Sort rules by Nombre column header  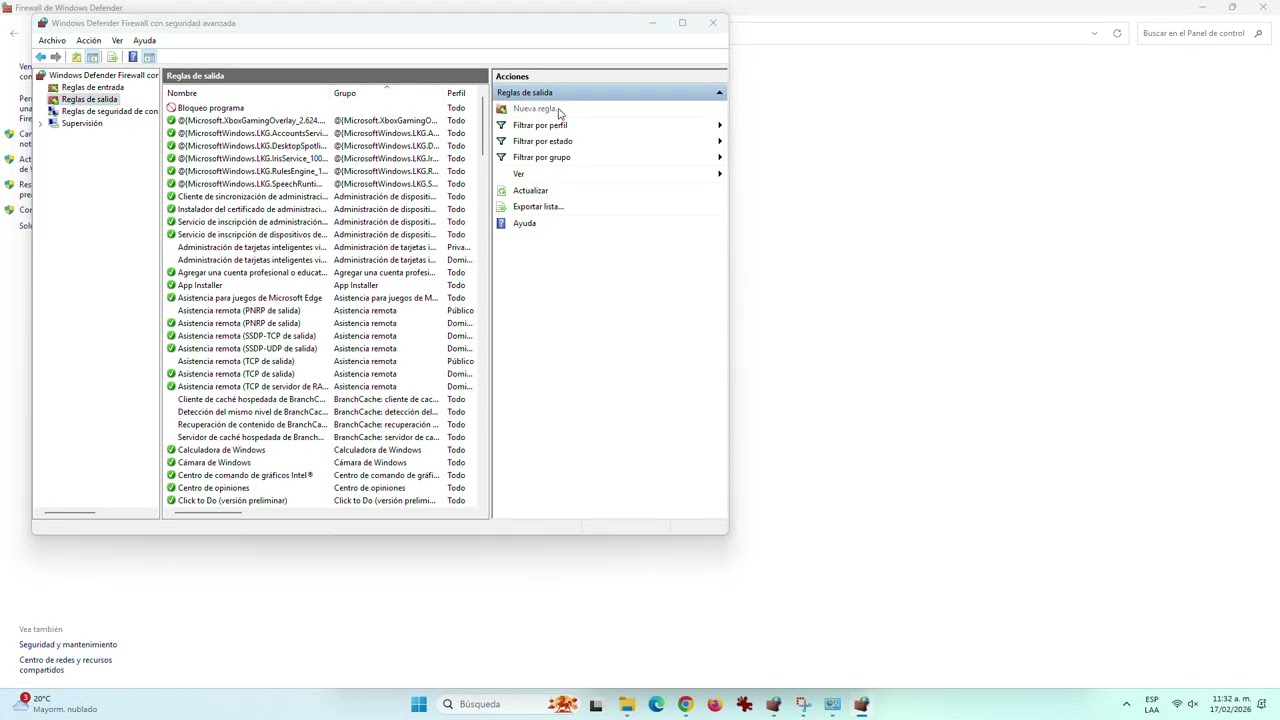coord(247,94)
